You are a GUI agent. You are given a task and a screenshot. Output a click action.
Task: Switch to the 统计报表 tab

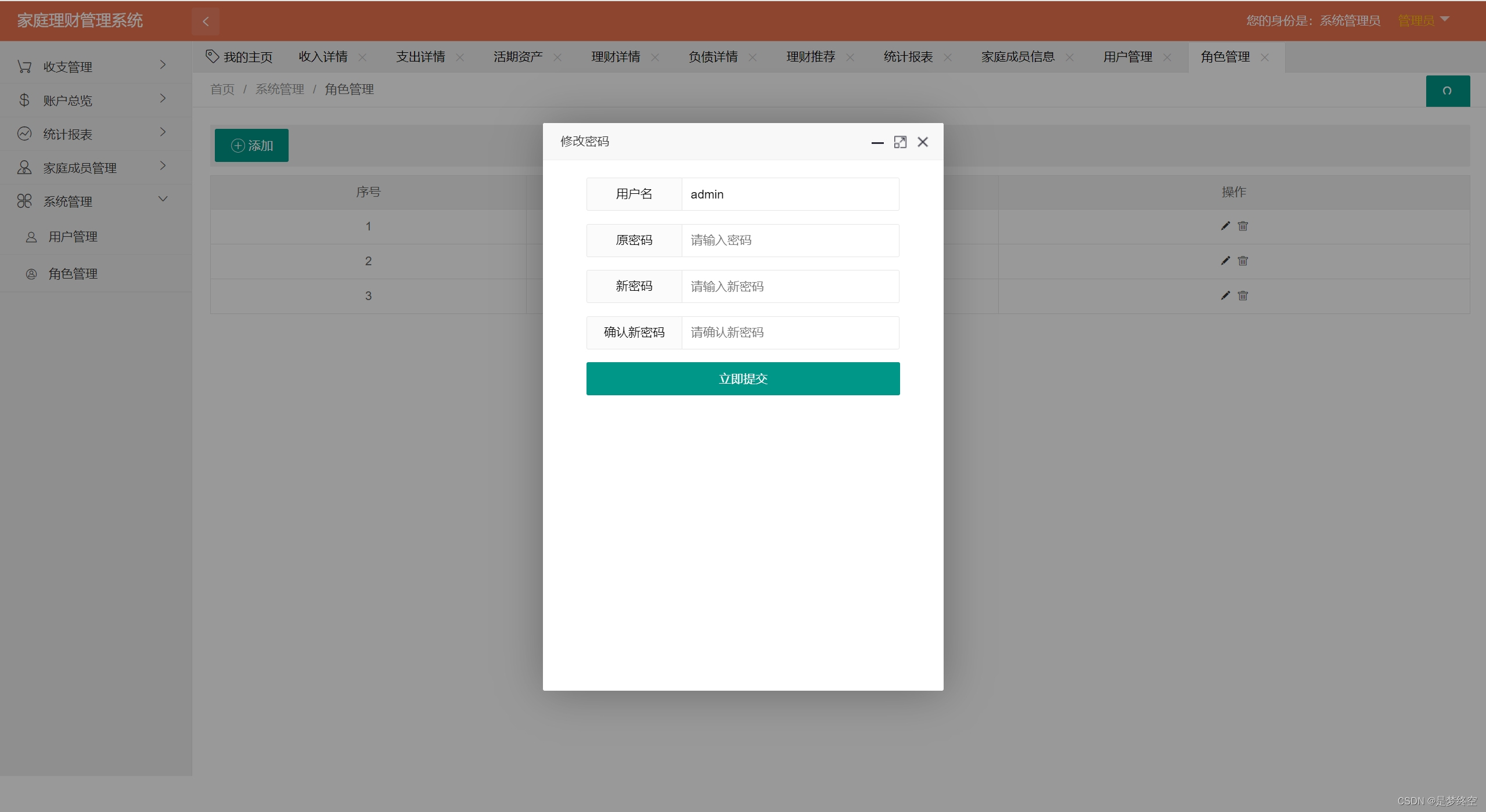[x=908, y=57]
